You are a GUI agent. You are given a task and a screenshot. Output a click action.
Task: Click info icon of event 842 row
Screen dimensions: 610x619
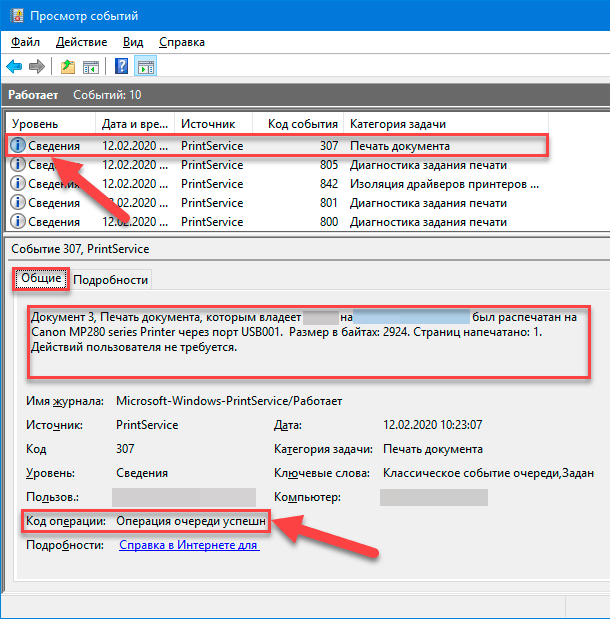[x=18, y=183]
